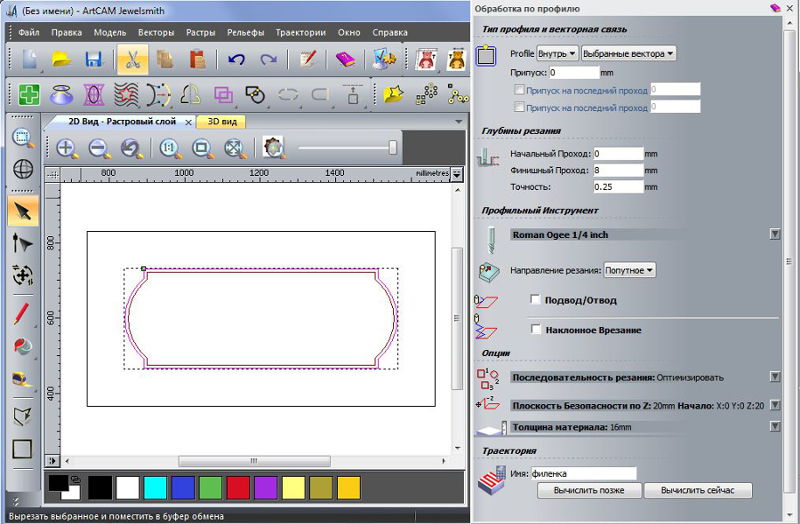Image resolution: width=800 pixels, height=524 pixels.
Task: Open the notes pencil icon
Action: [x=308, y=60]
